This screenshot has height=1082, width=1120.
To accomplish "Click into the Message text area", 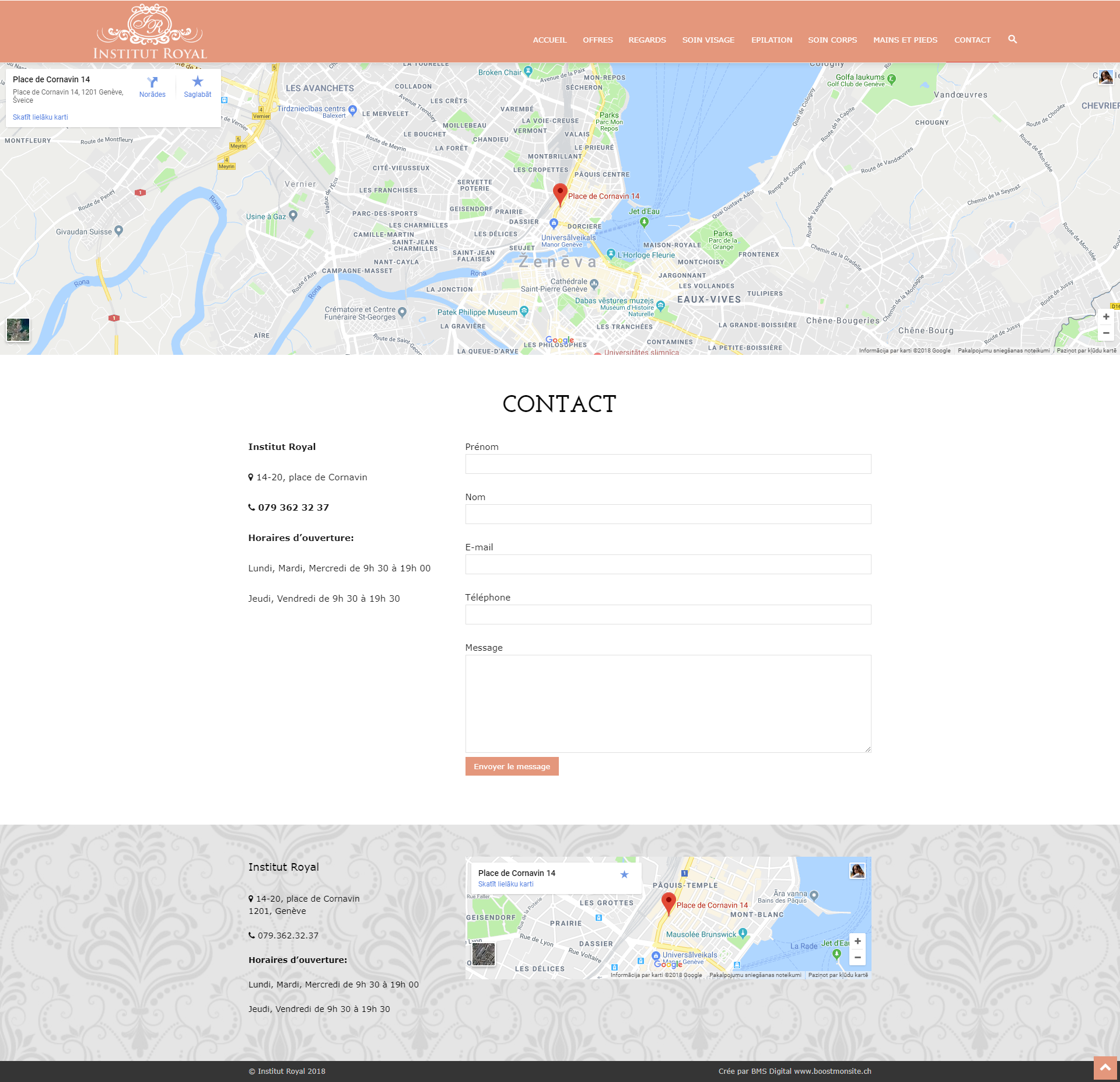I will [x=668, y=703].
